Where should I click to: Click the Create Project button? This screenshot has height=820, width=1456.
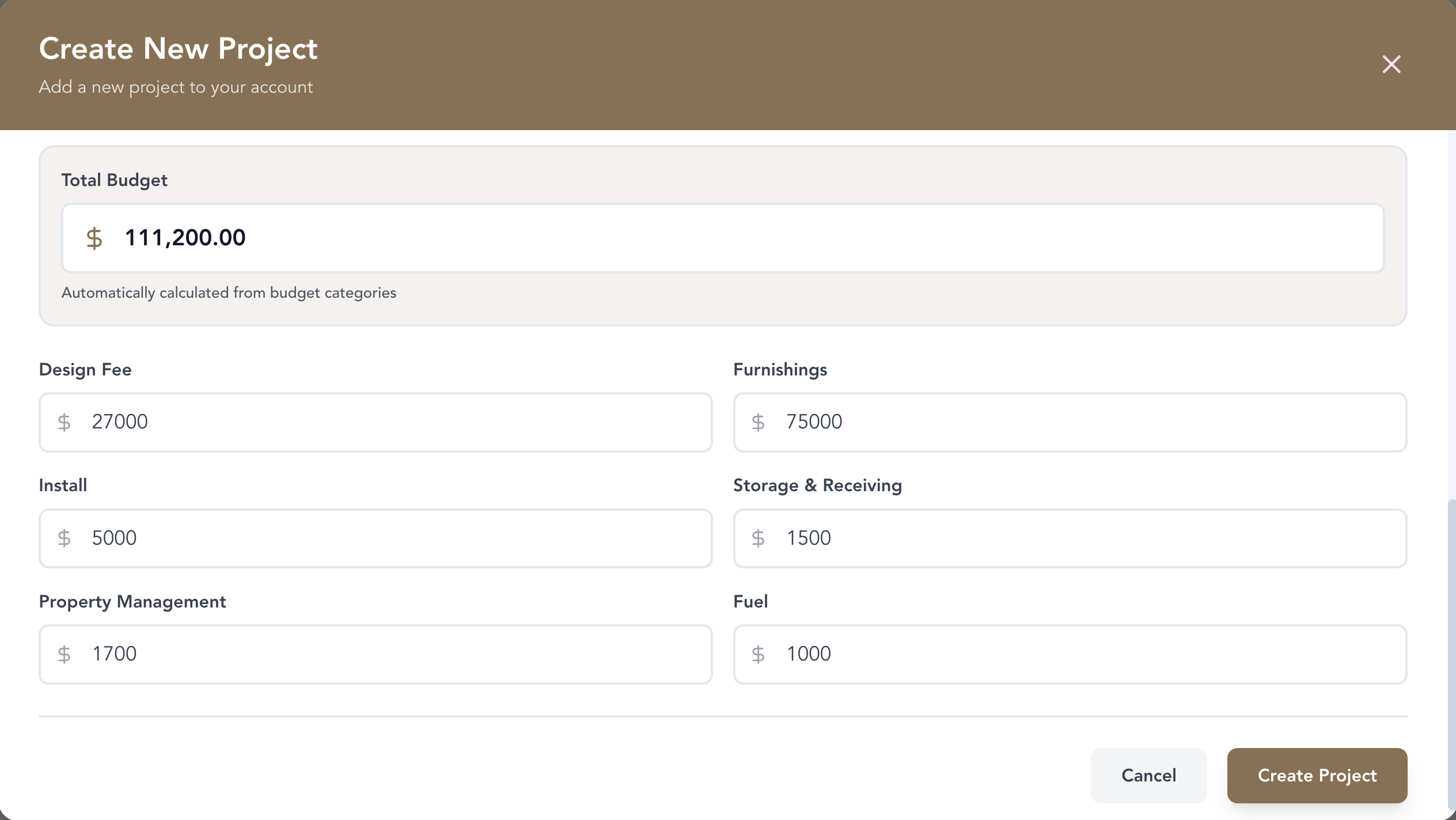coord(1317,776)
